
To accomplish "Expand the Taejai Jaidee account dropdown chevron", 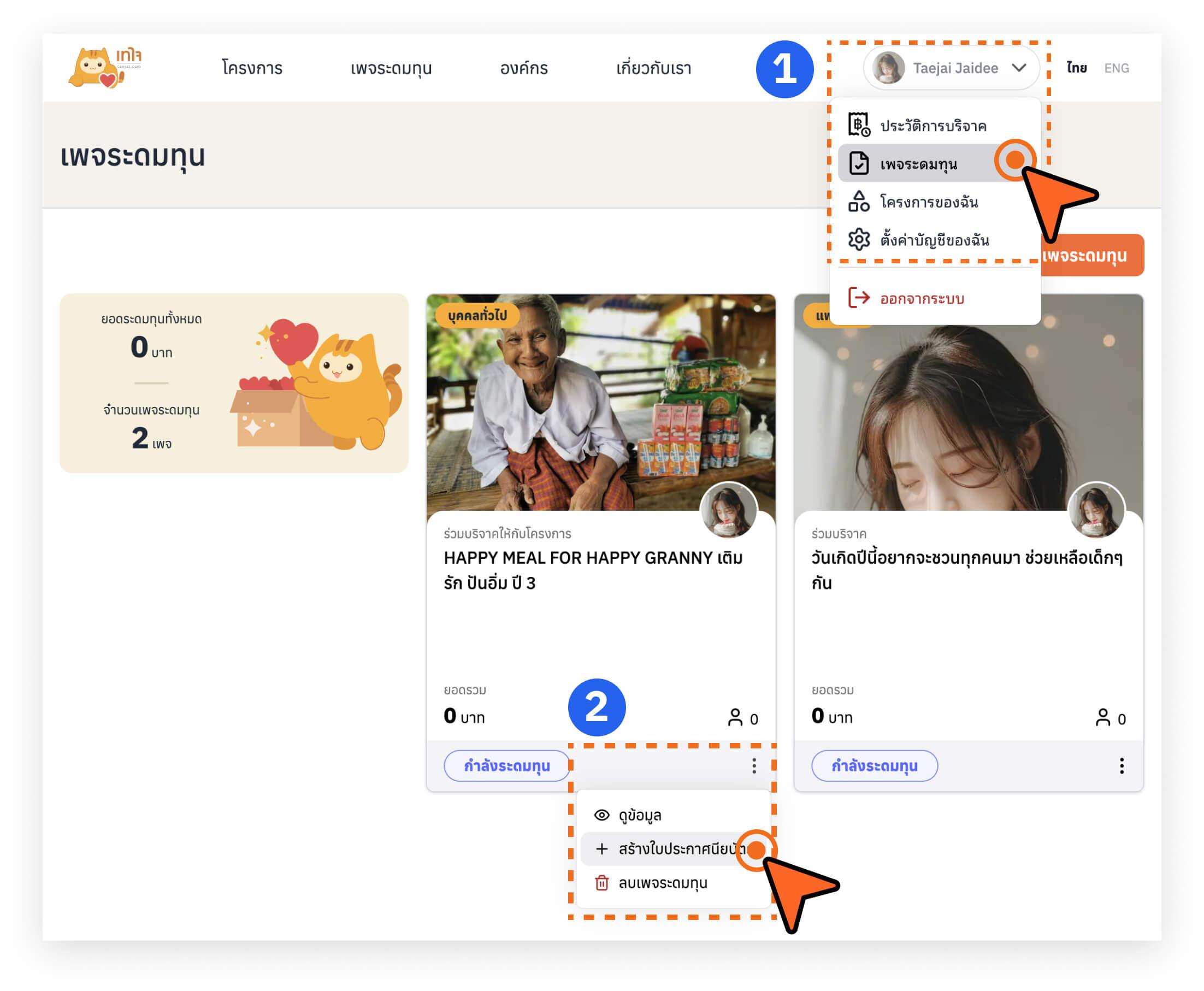I will click(1018, 68).
